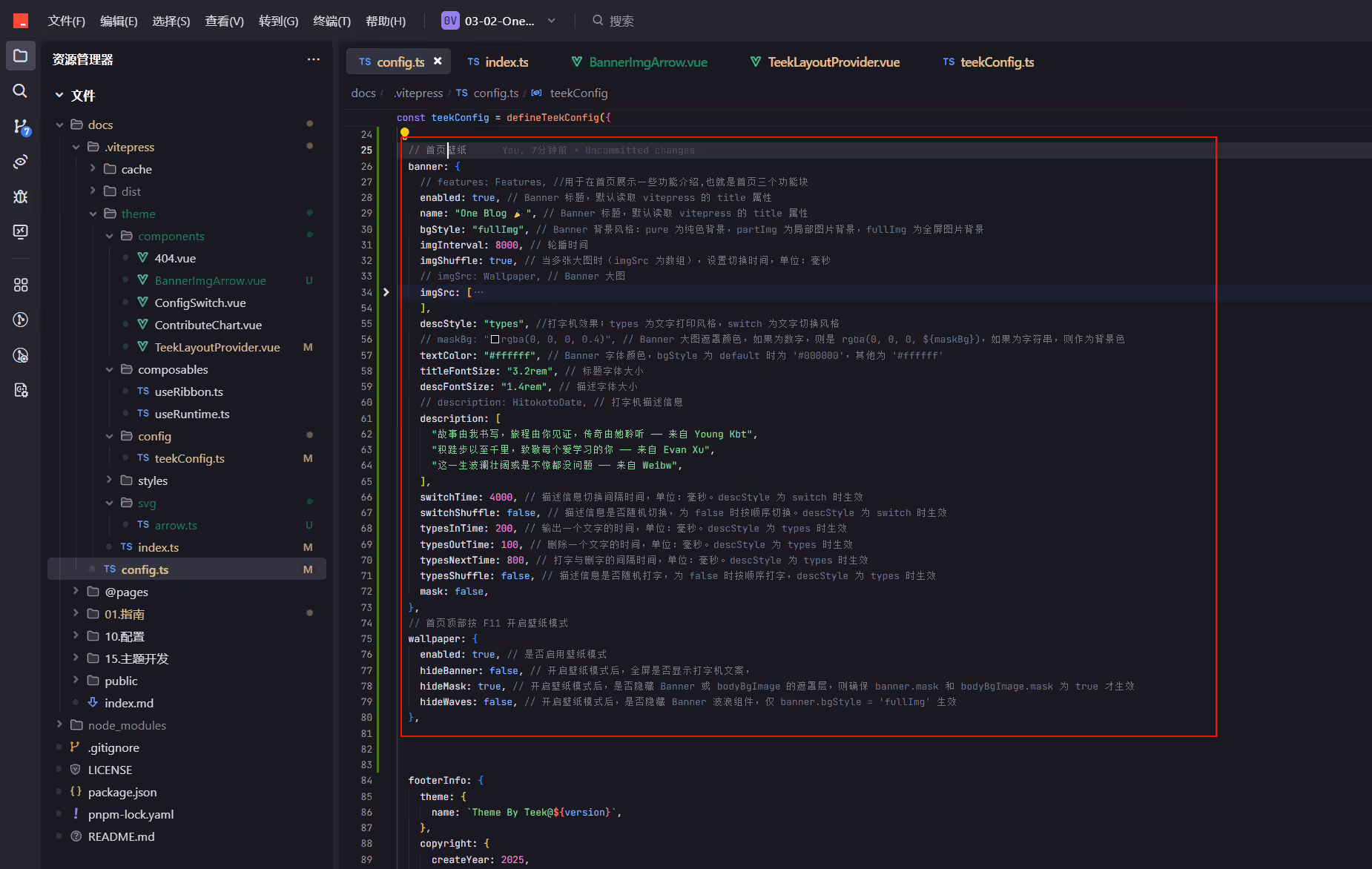Open the Run and Debug bug icon
This screenshot has width=1372, height=869.
click(x=21, y=196)
